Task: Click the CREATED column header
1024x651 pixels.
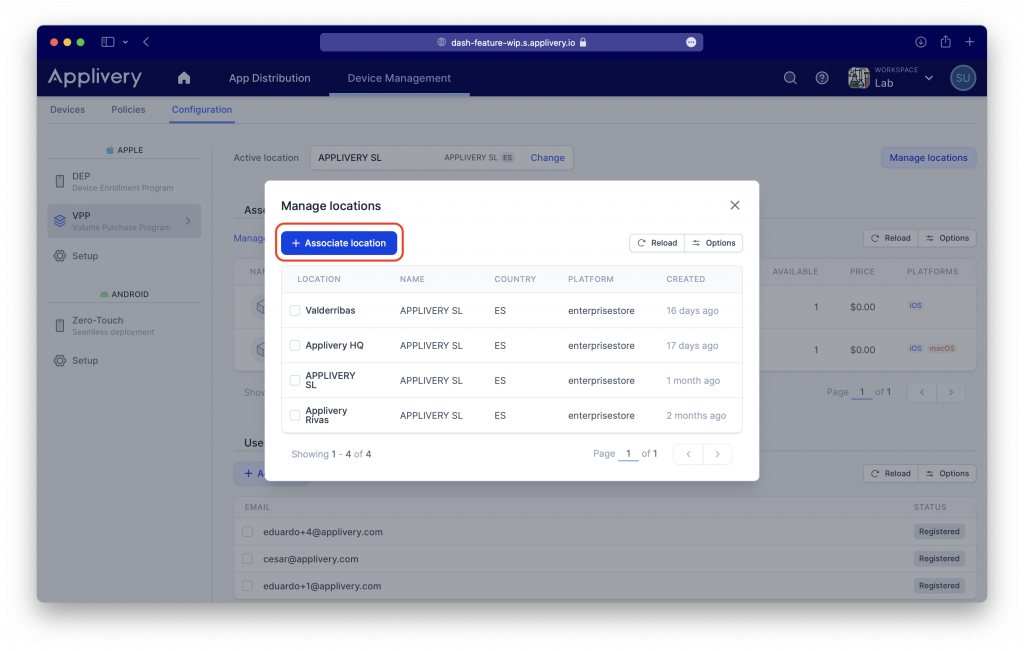Action: click(686, 279)
